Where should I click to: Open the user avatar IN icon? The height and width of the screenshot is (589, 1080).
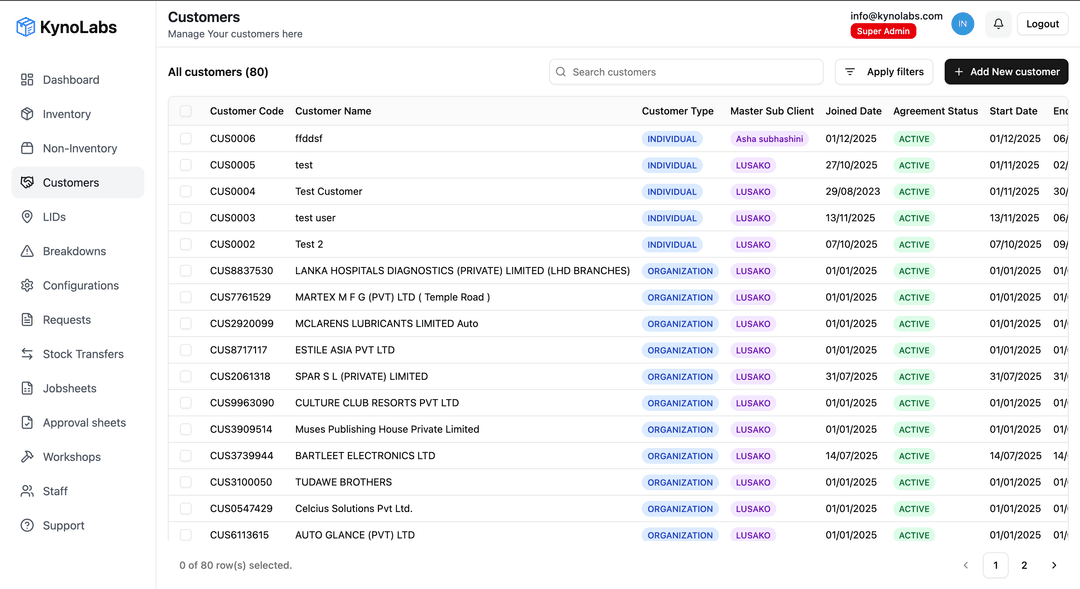point(962,24)
